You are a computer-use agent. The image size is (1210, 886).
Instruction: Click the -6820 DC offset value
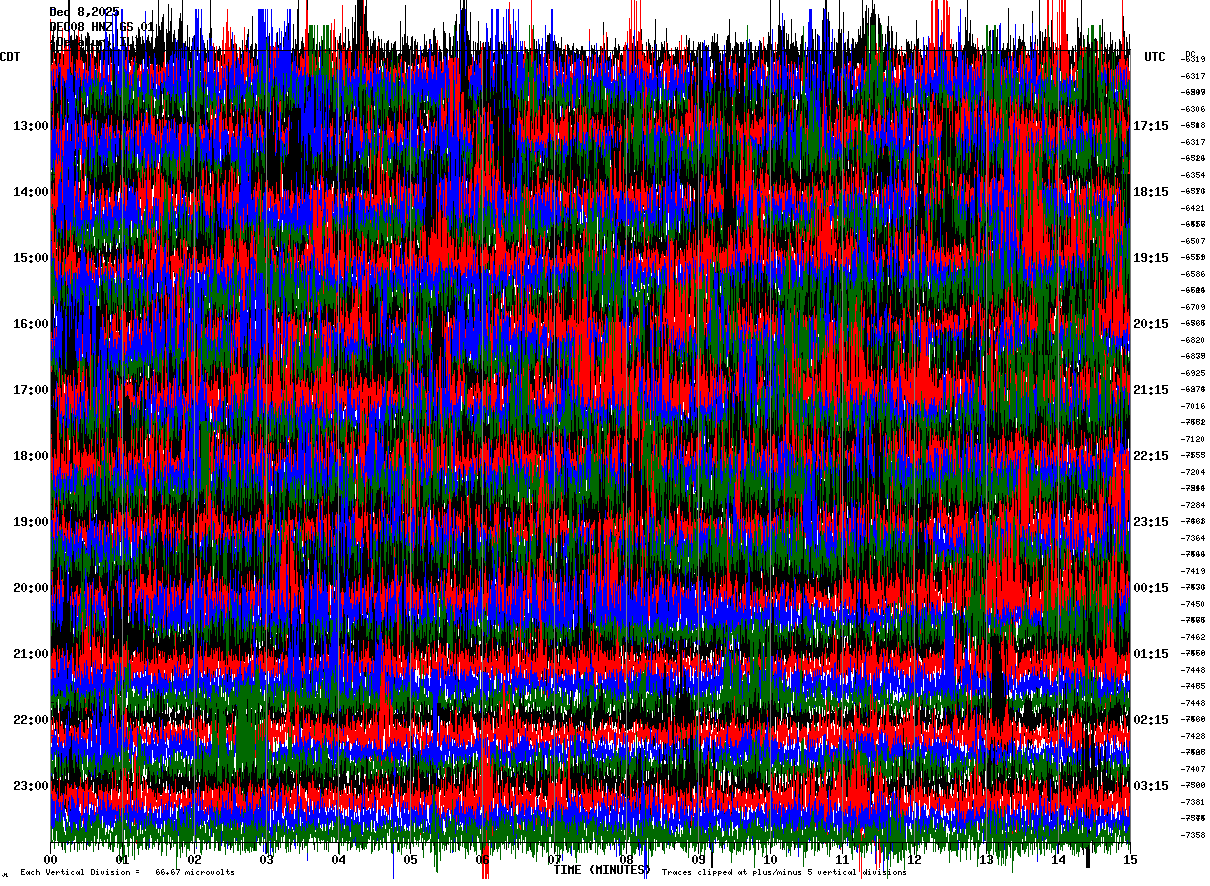coord(1193,340)
